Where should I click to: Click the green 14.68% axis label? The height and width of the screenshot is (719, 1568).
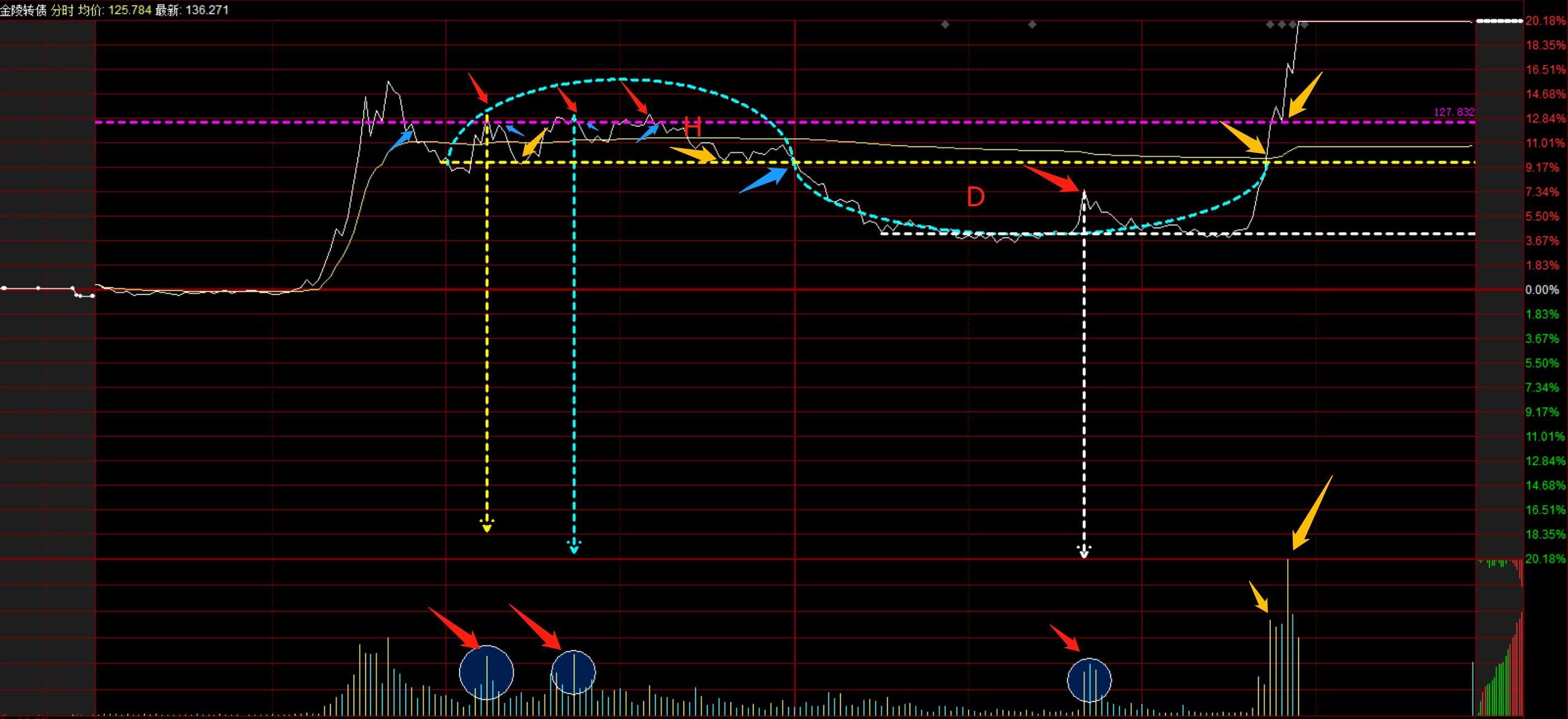point(1545,485)
